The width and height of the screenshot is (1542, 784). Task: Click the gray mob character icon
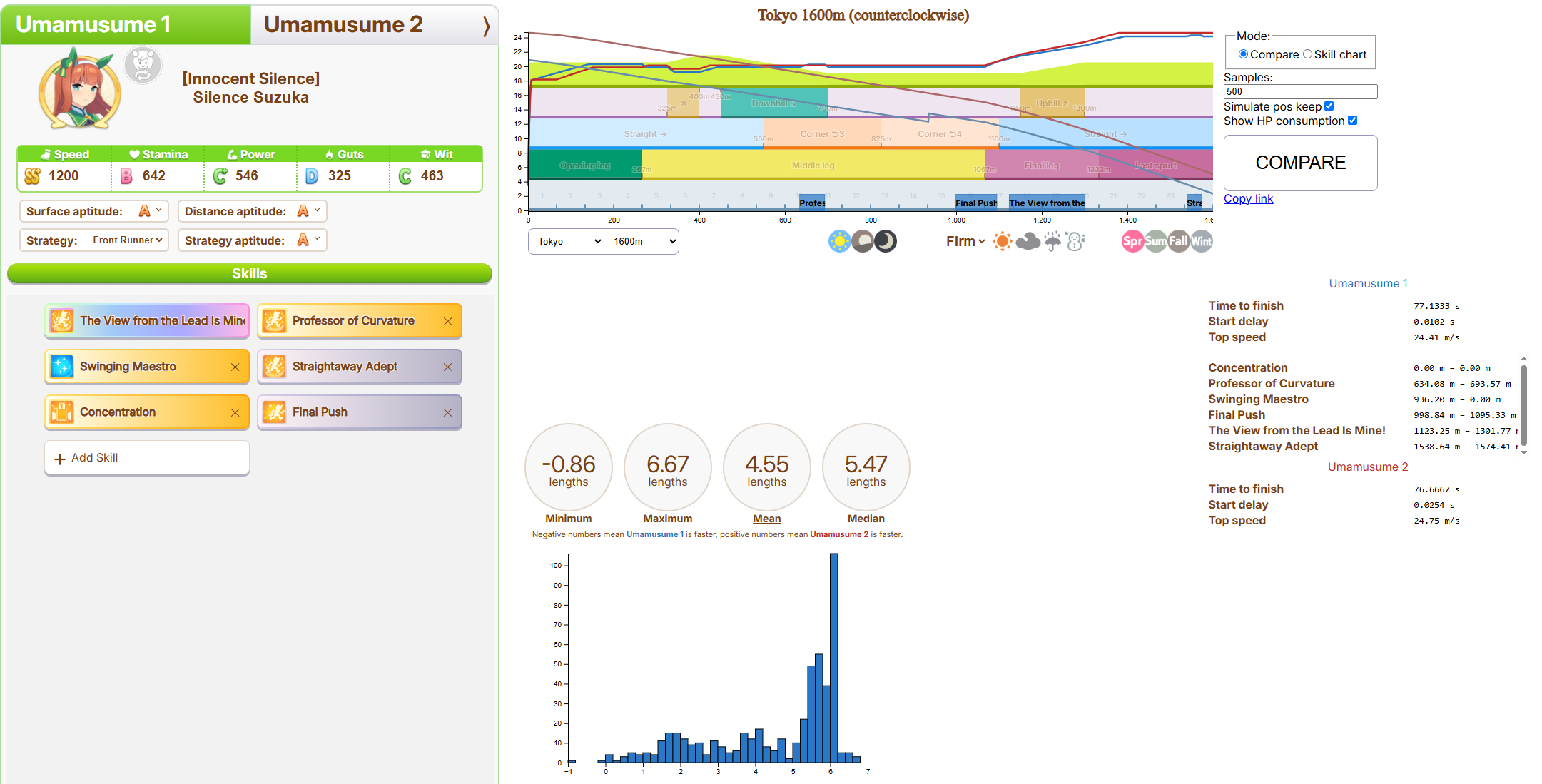click(143, 66)
